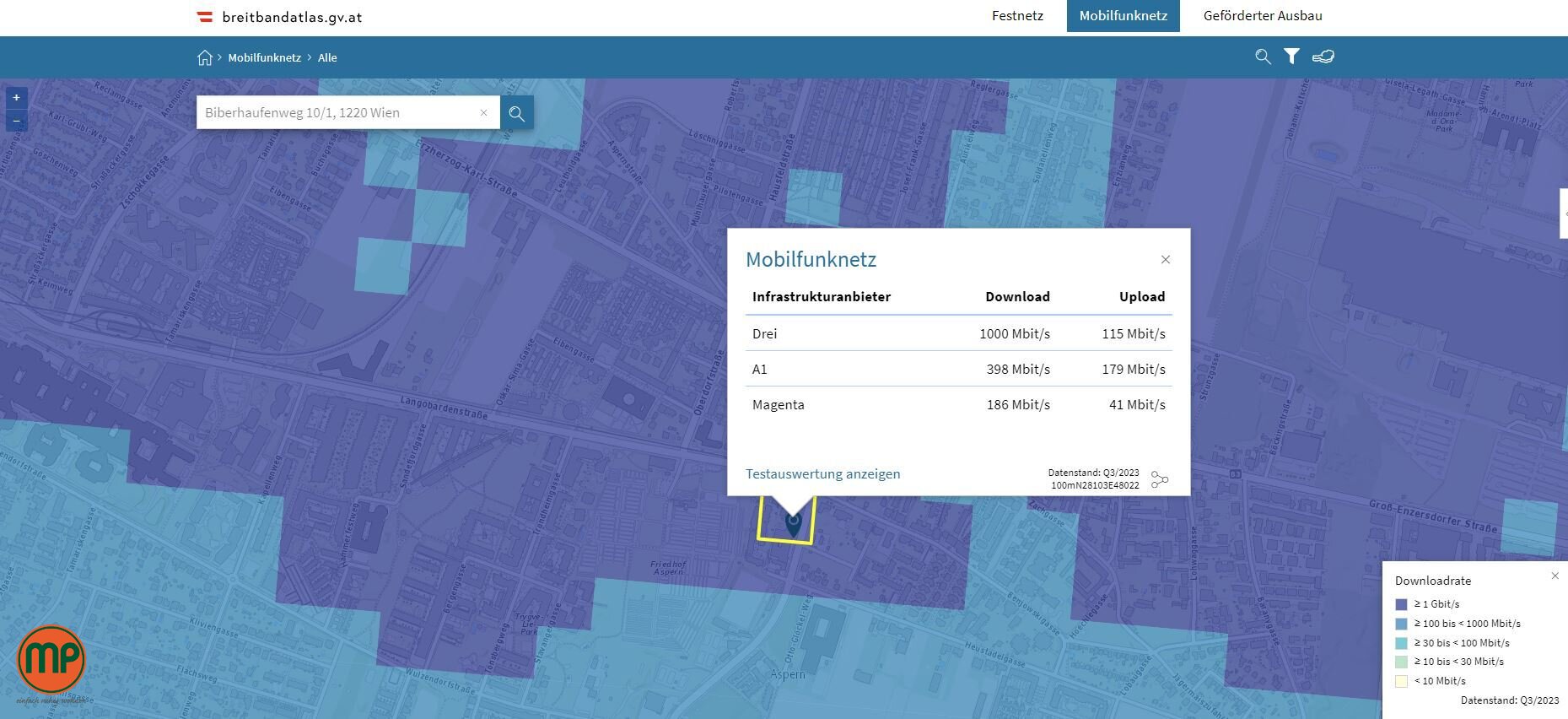The image size is (1568, 719).
Task: Open the Geförderter Ausbau tab
Action: coord(1262,16)
